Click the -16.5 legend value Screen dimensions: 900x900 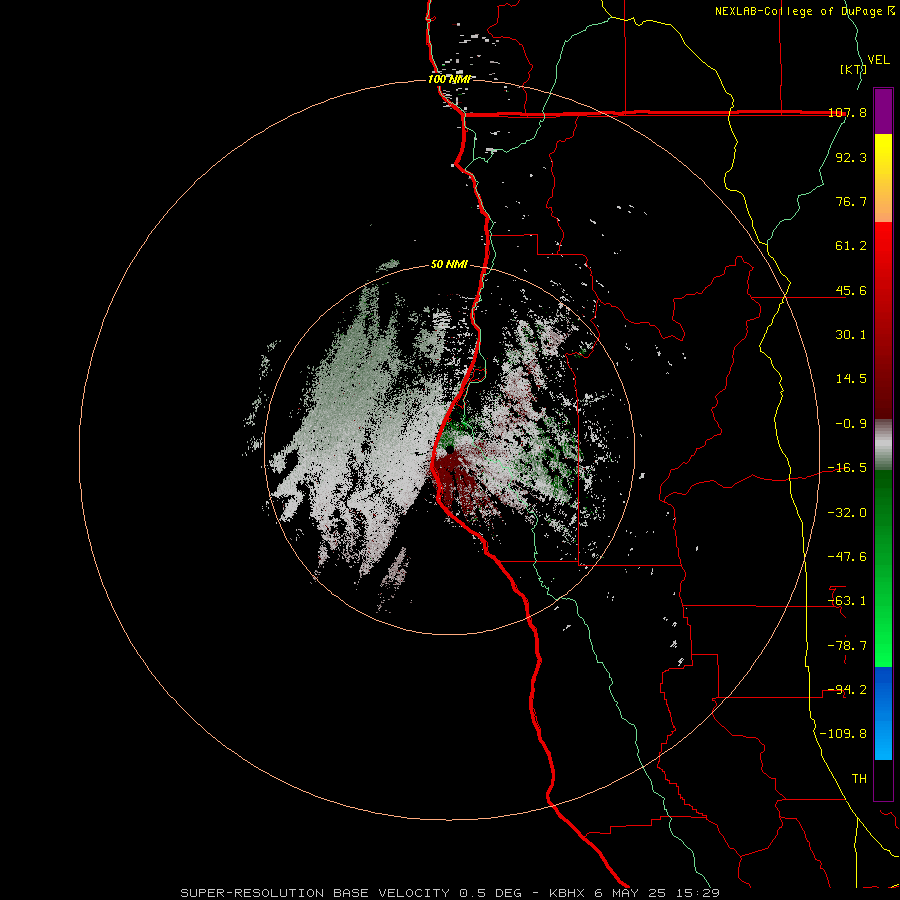click(x=847, y=468)
